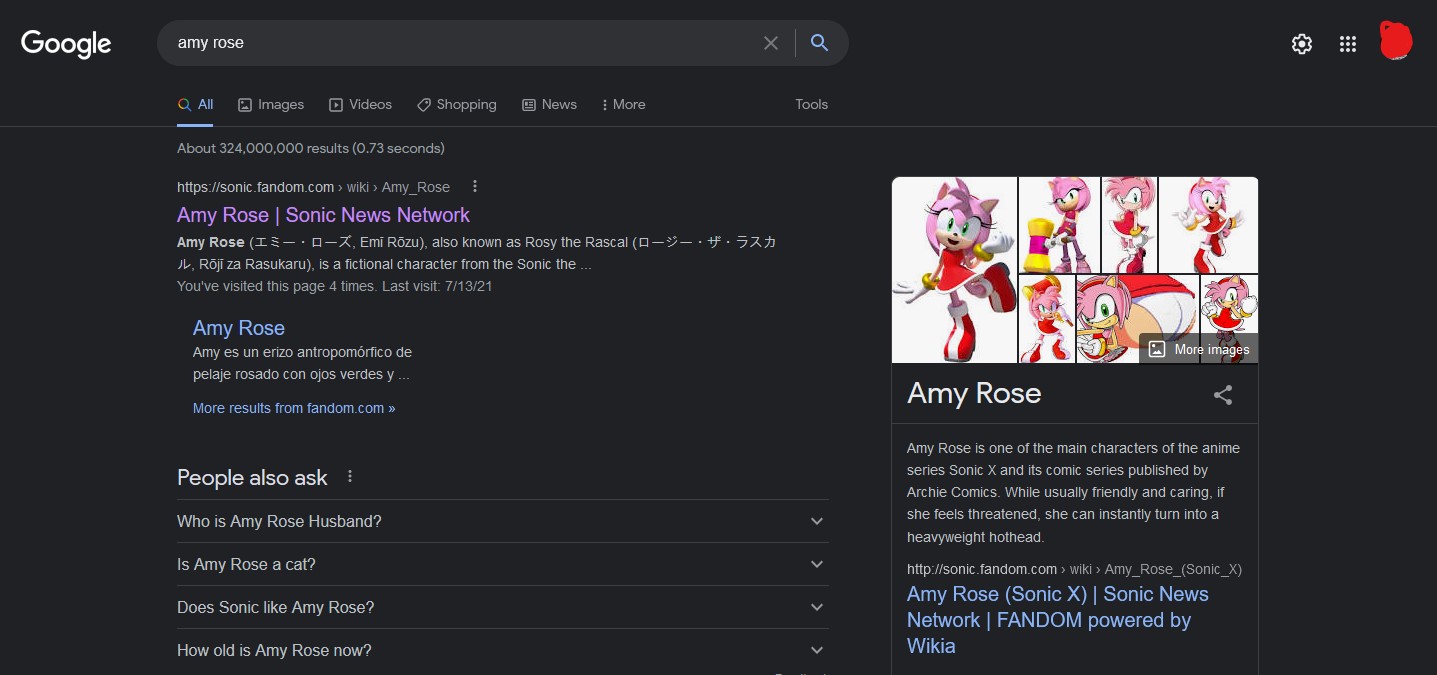Share the Amy Rose knowledge panel

pos(1222,395)
